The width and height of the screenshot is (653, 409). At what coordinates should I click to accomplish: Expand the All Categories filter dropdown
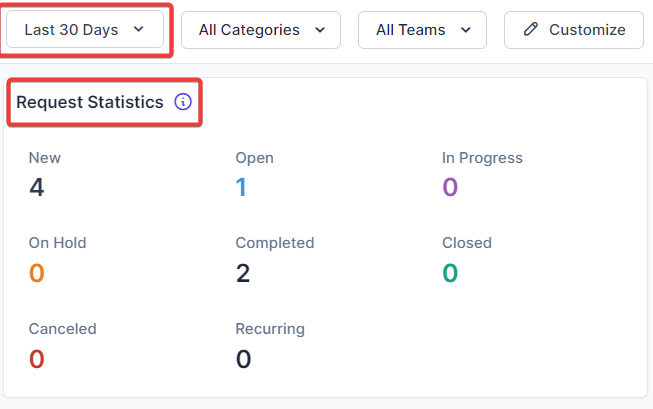pos(261,30)
